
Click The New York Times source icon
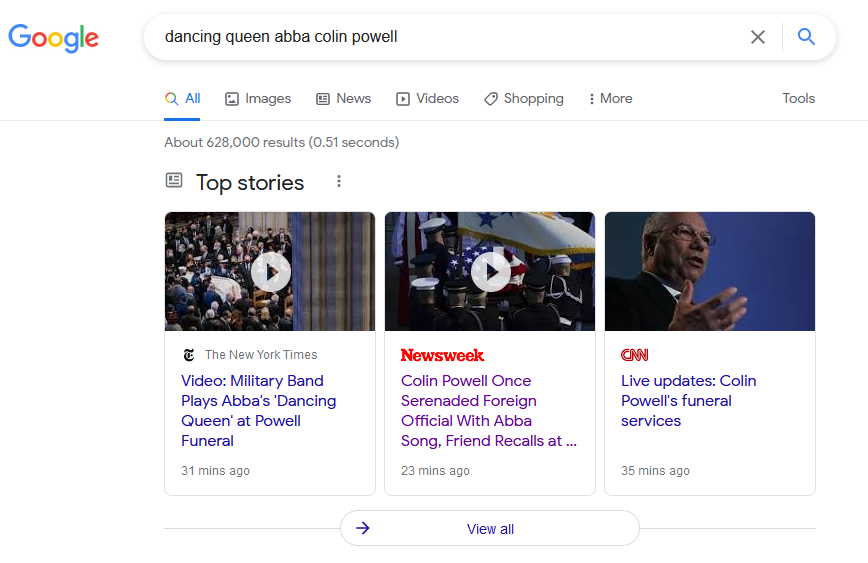(x=189, y=355)
